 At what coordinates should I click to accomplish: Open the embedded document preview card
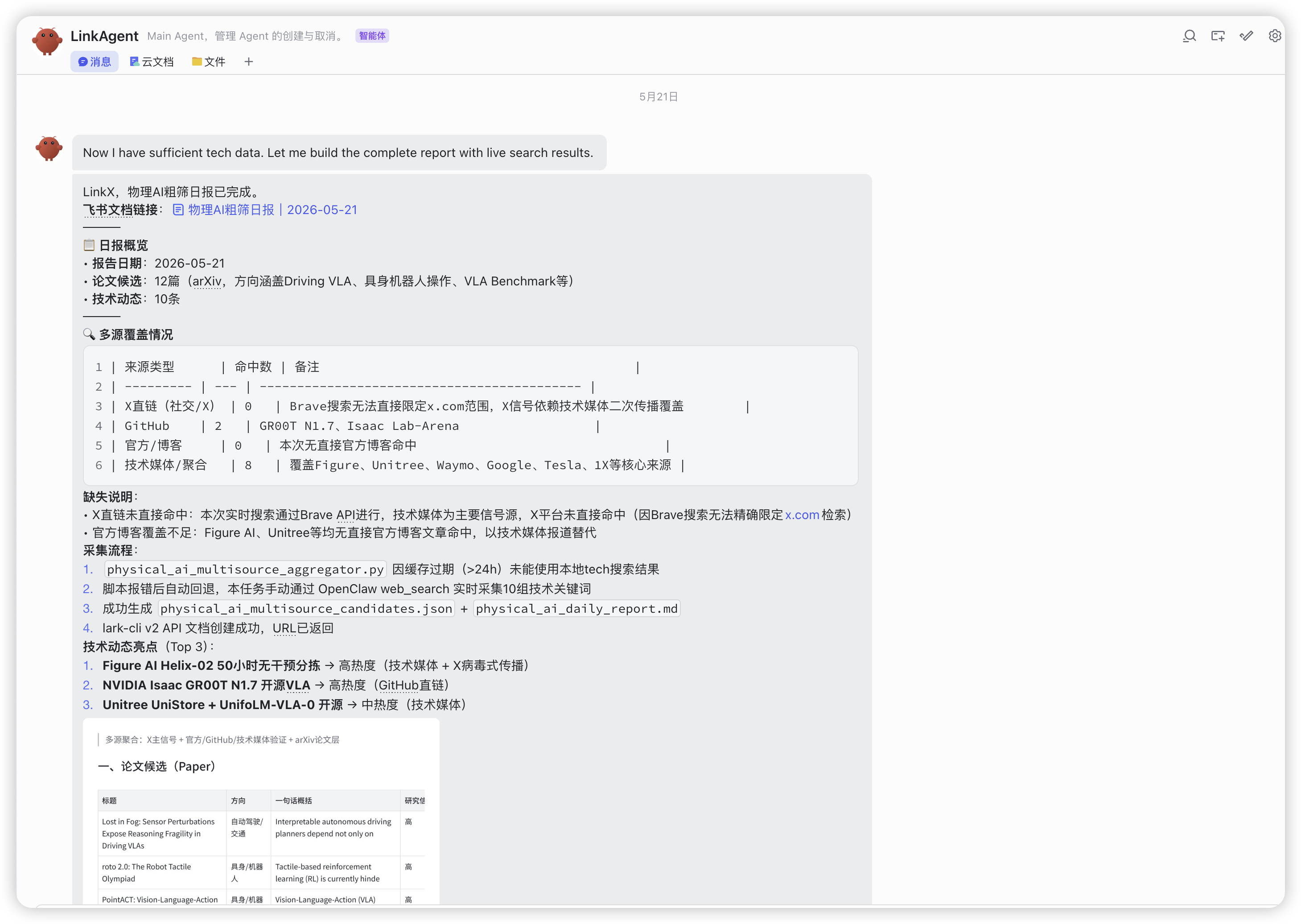coord(261,811)
